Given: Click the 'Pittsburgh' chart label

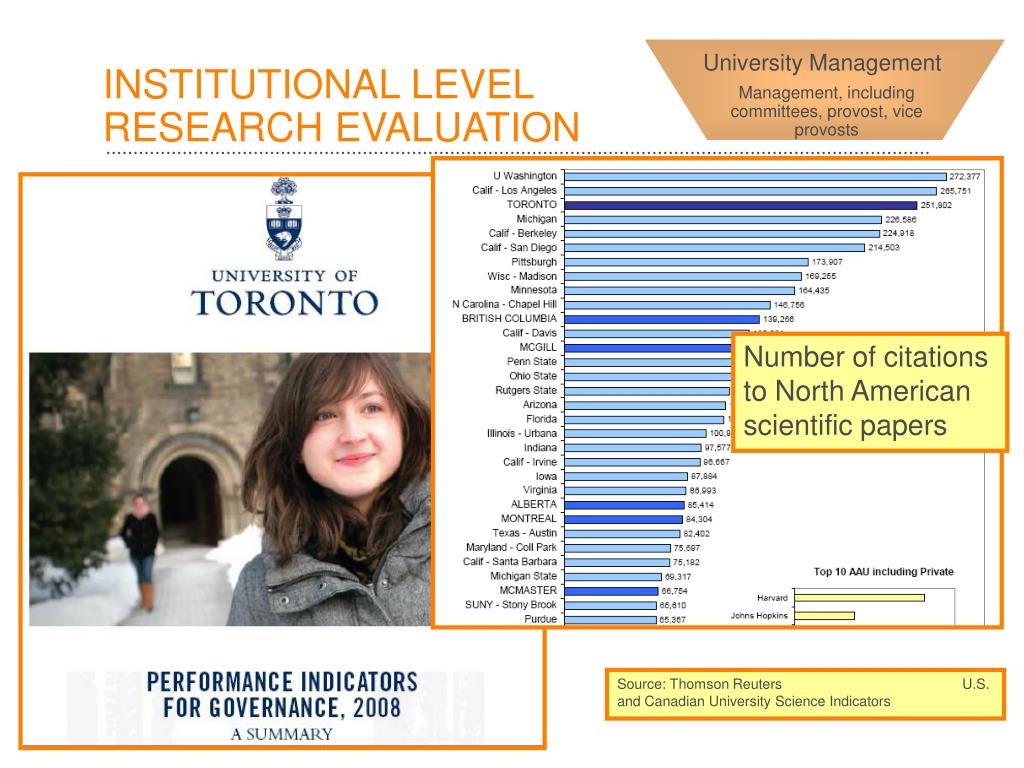Looking at the screenshot, I should (534, 262).
